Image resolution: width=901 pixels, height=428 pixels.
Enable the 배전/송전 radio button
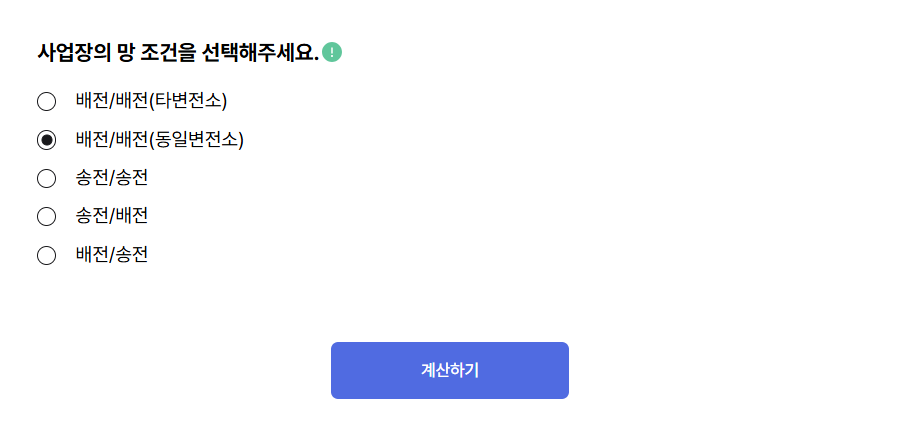click(x=46, y=256)
